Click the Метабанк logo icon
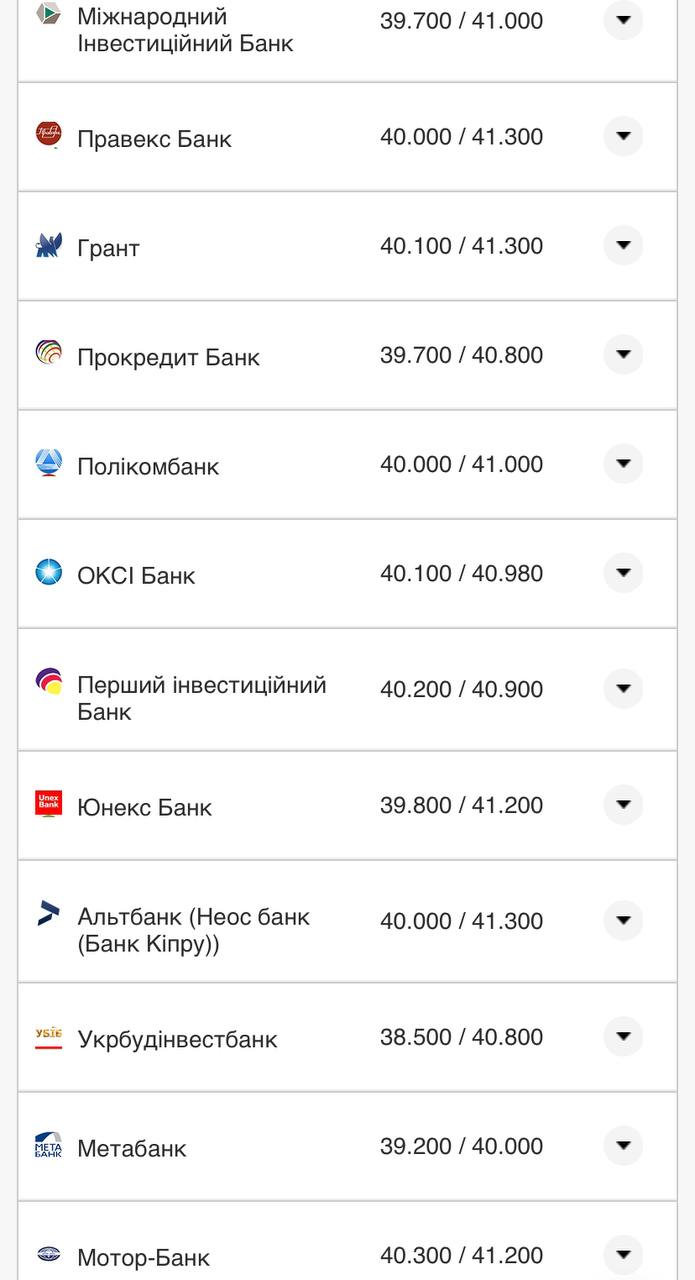The width and height of the screenshot is (695, 1280). (48, 1145)
